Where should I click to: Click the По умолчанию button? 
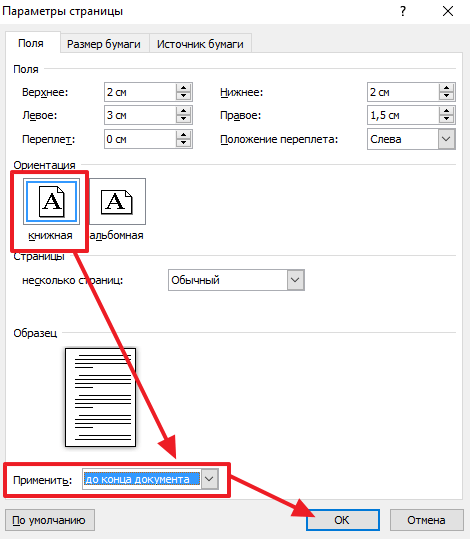pos(50,520)
